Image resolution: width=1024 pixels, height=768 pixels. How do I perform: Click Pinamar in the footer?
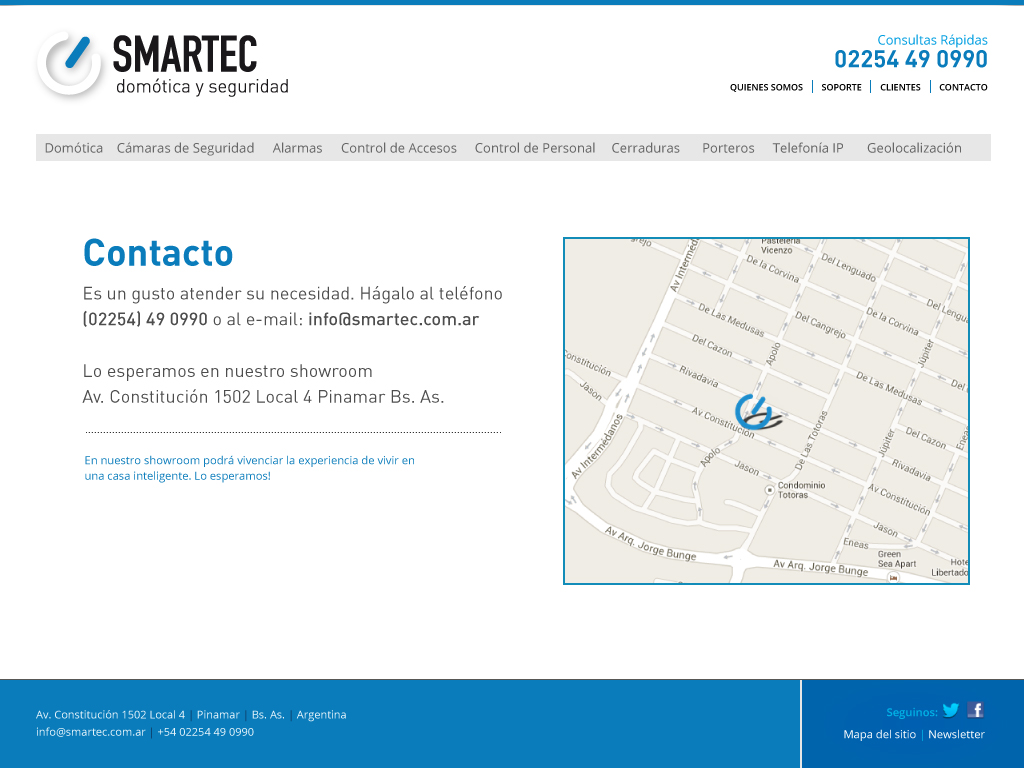[x=218, y=714]
